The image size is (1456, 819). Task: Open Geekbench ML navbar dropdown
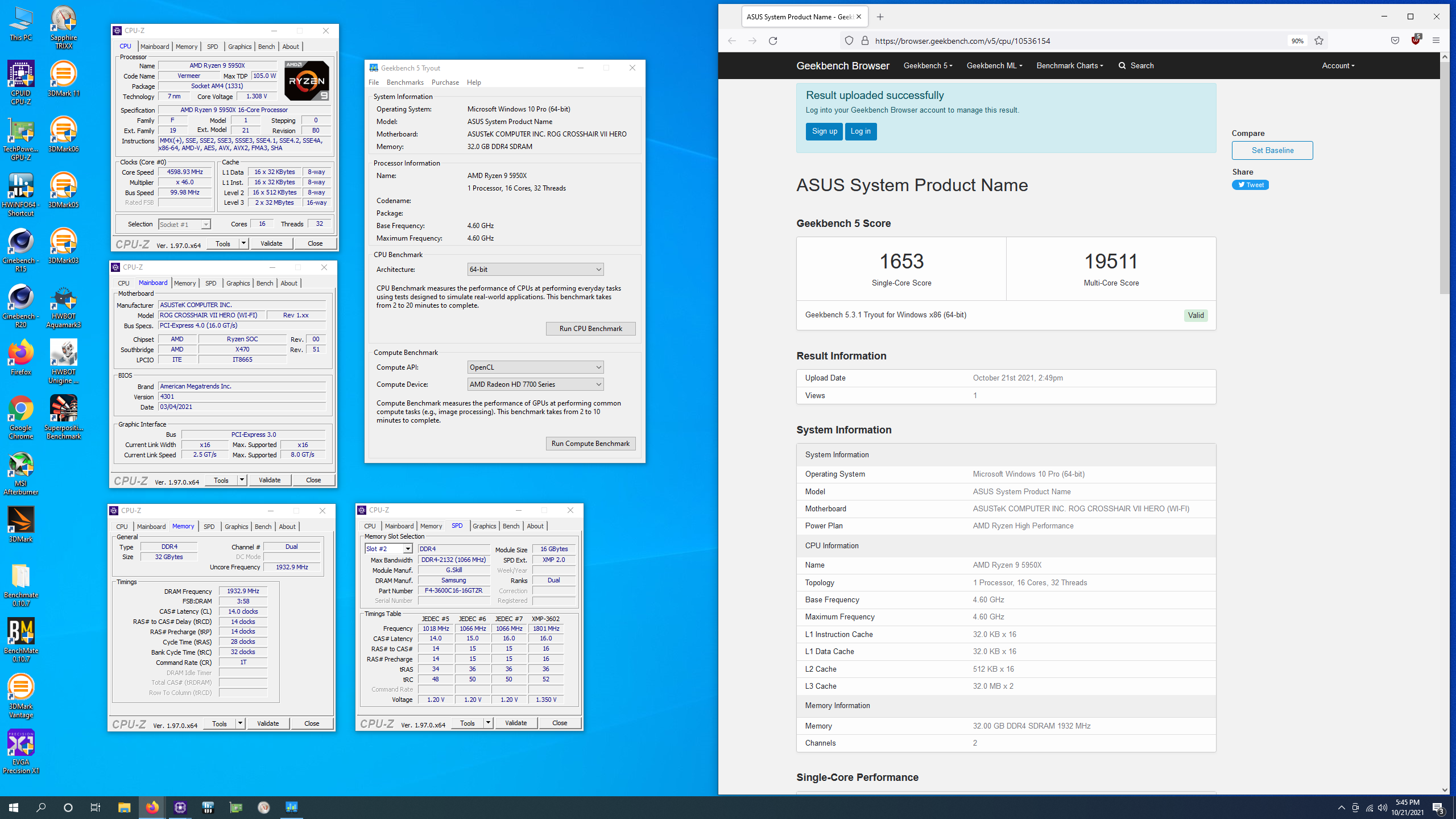click(994, 66)
